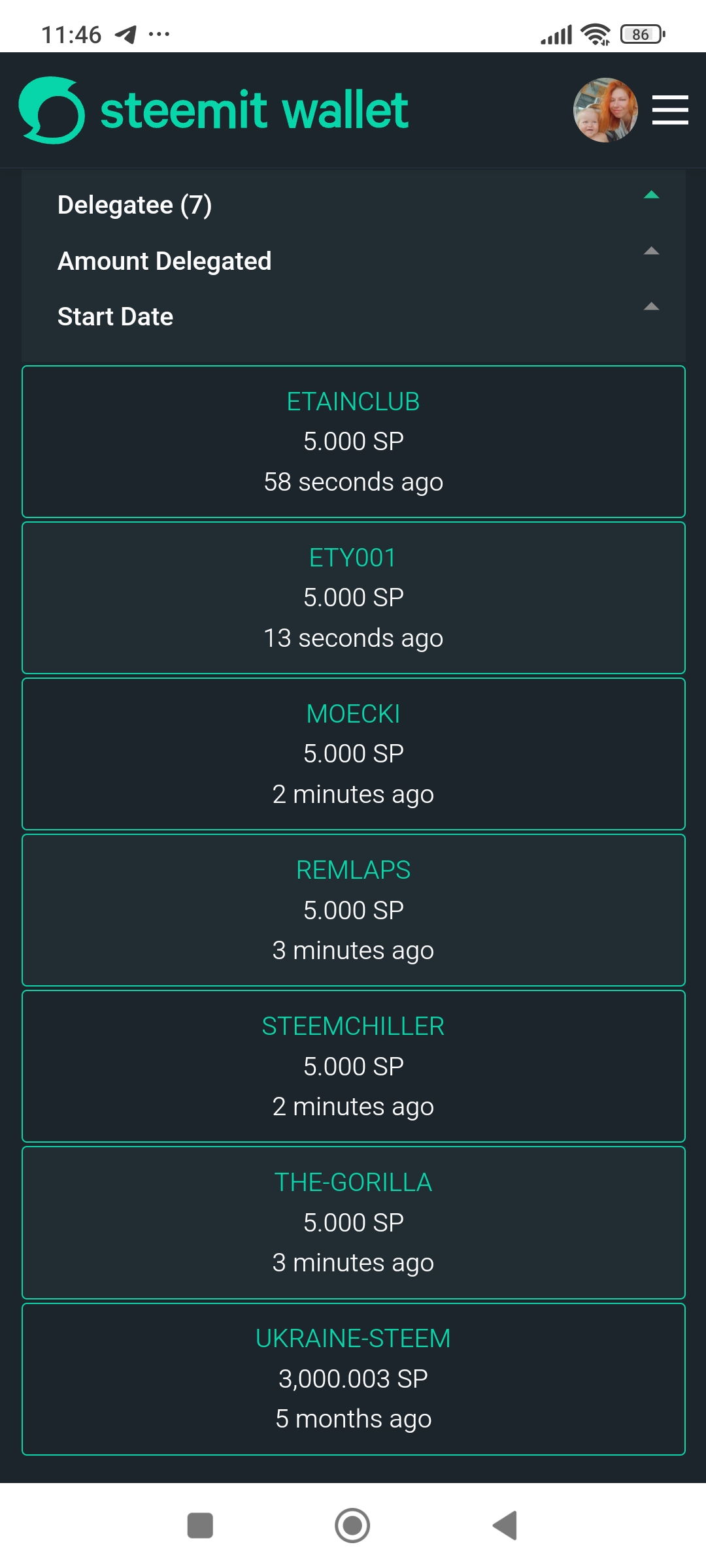Tap the Android back navigation icon

coord(505,1526)
